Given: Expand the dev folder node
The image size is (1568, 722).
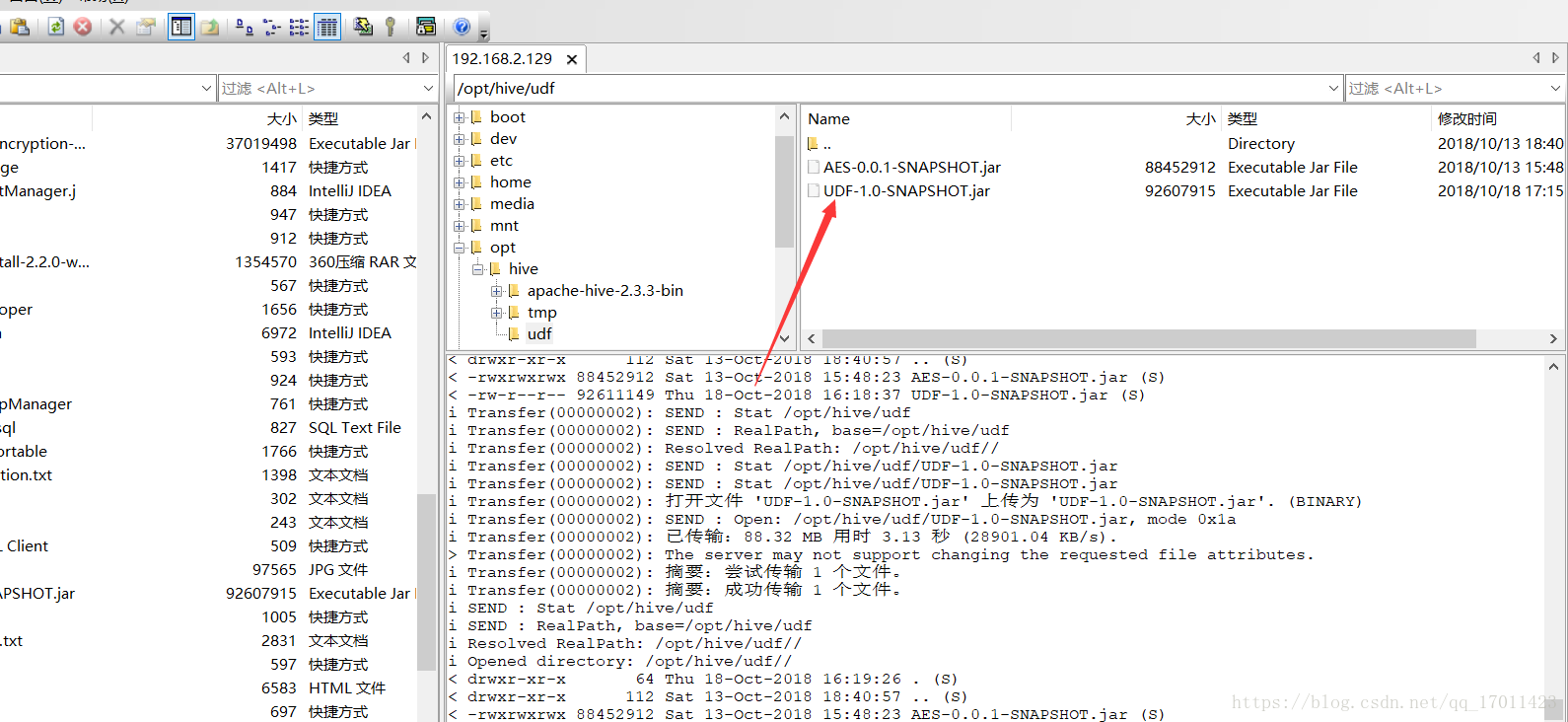Looking at the screenshot, I should 460,139.
